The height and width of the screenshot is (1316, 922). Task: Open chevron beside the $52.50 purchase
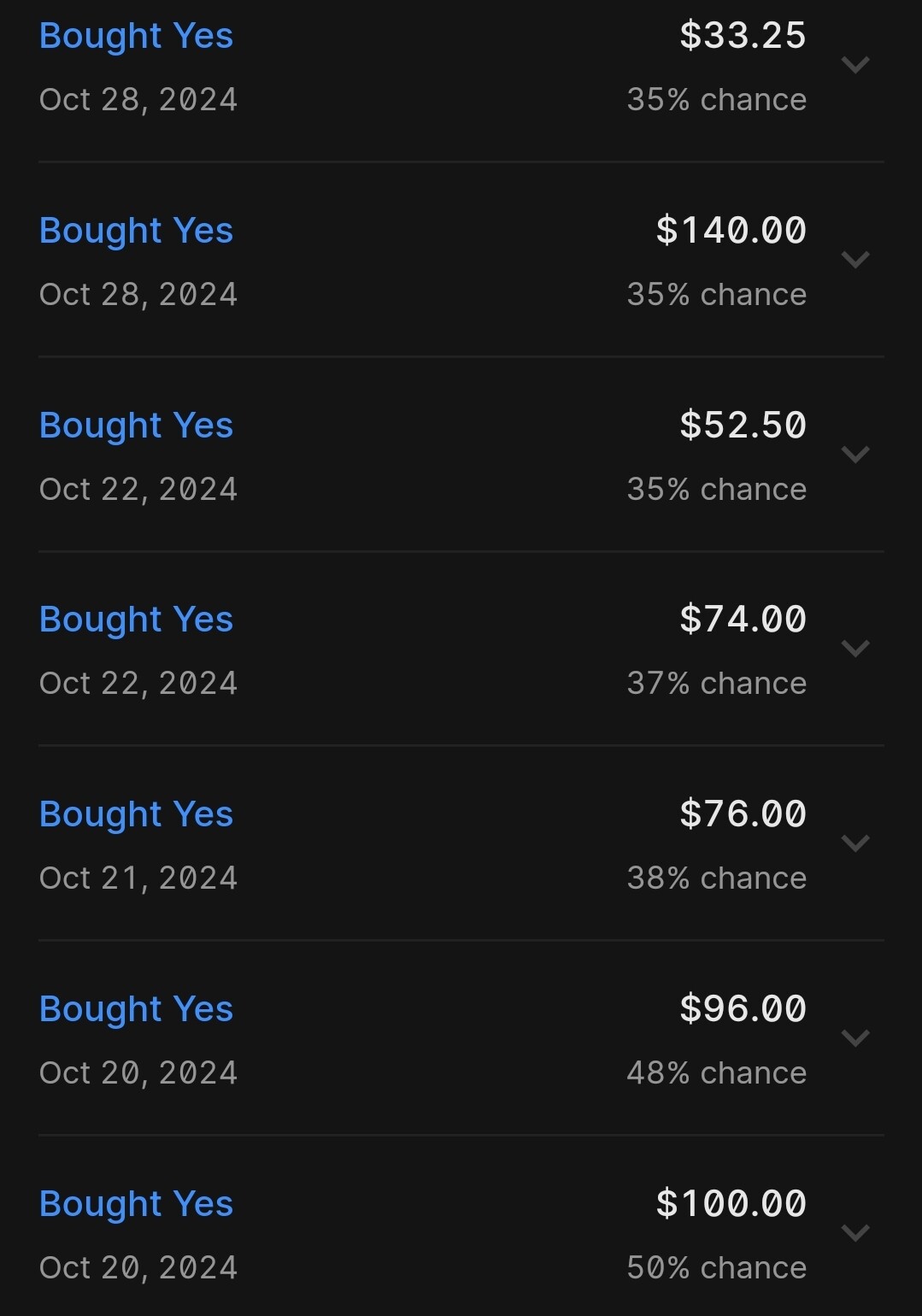pyautogui.click(x=854, y=455)
